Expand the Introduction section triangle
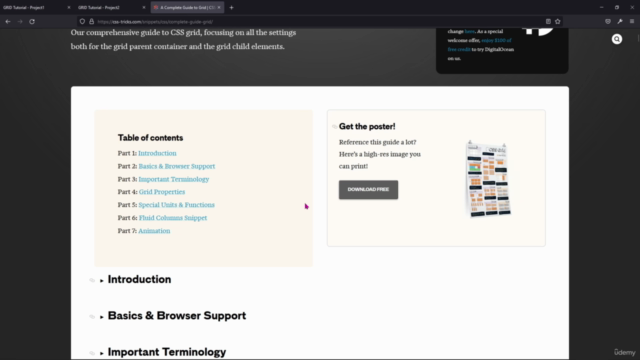 (102, 280)
